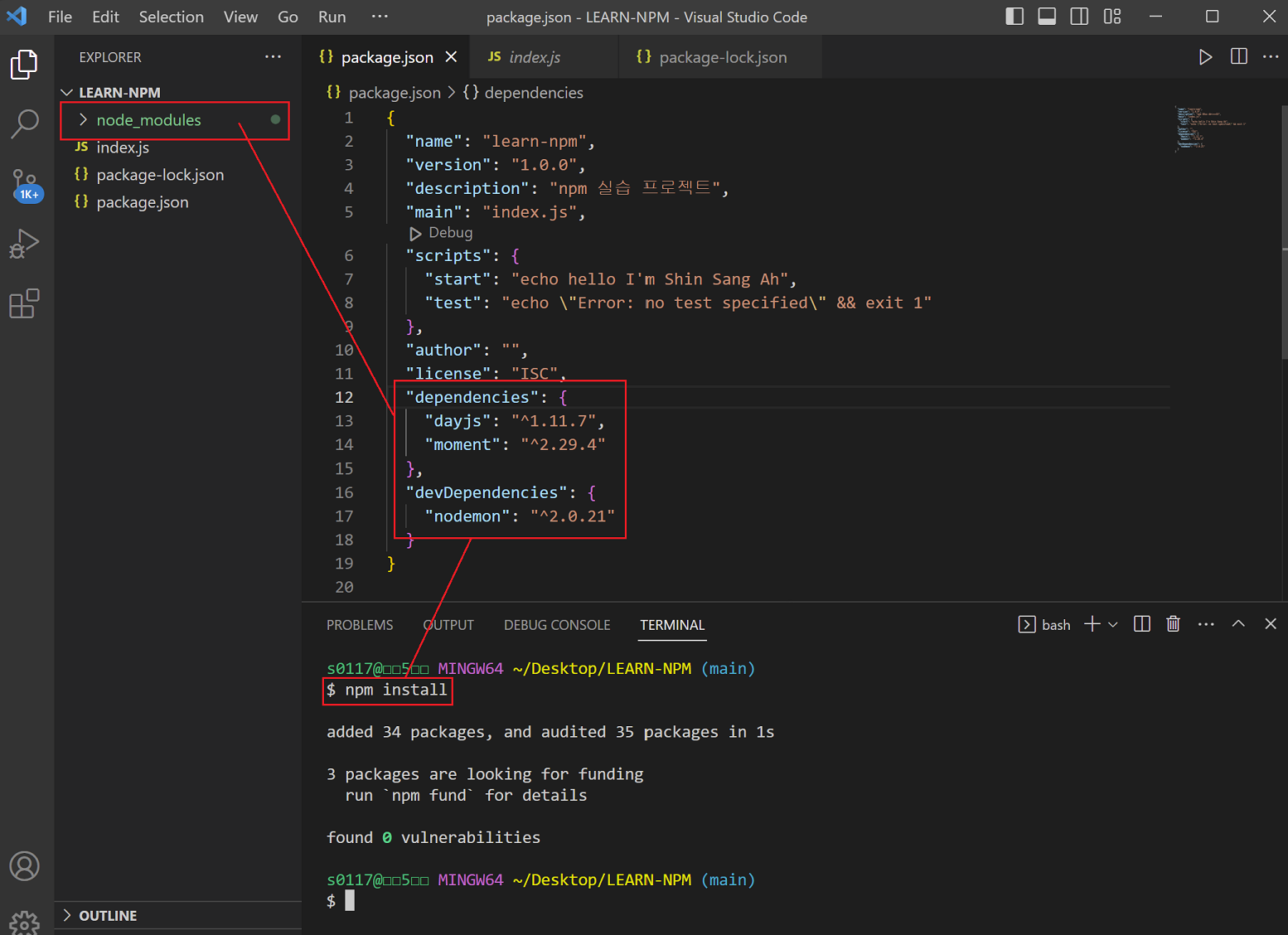Image resolution: width=1288 pixels, height=935 pixels.
Task: Split the terminal panel
Action: [1142, 624]
